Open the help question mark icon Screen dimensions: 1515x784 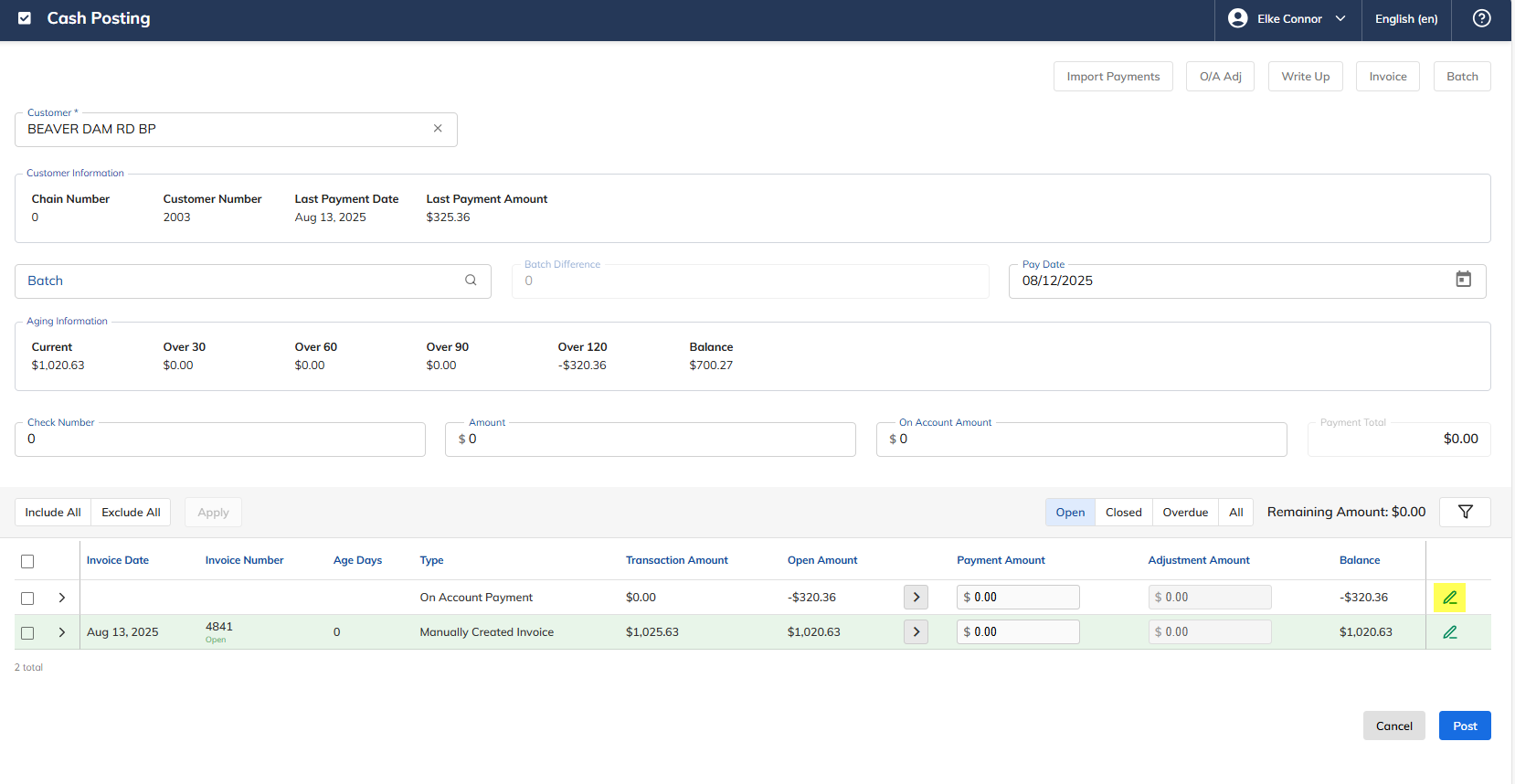click(x=1482, y=18)
